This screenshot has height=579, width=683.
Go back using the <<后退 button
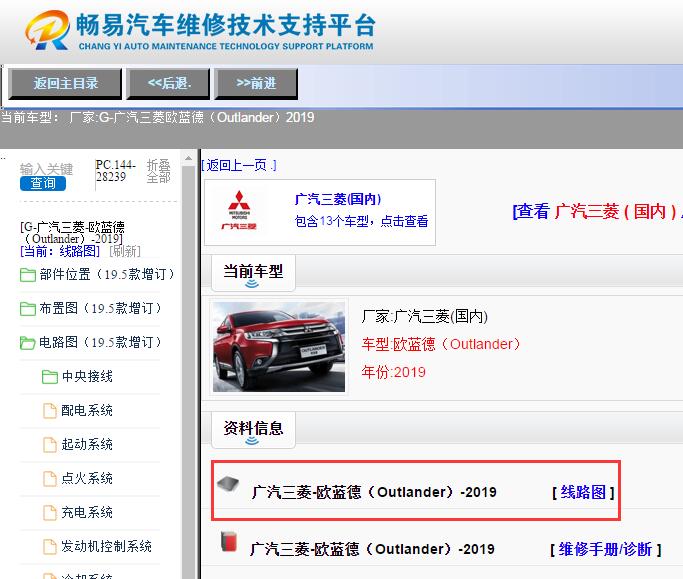168,83
